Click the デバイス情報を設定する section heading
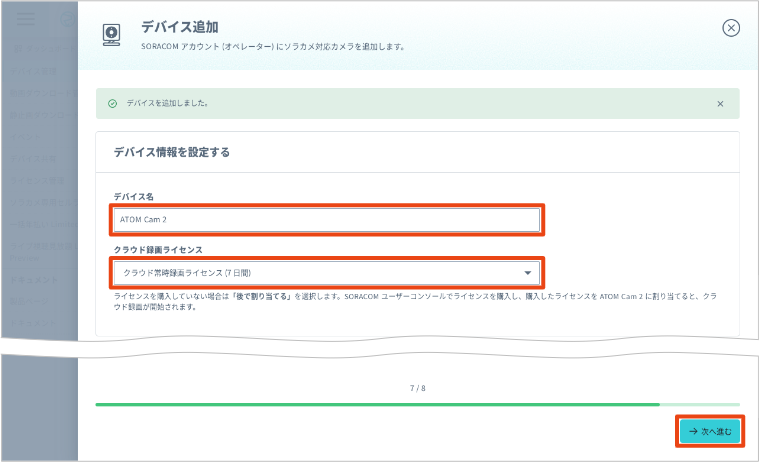The width and height of the screenshot is (759, 462). tap(172, 153)
